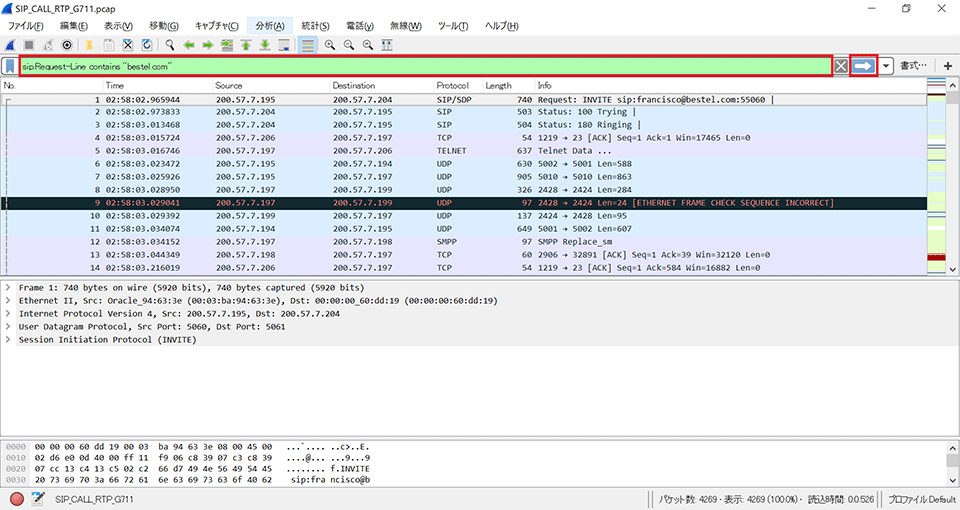Sort by the Length column header

509,85
